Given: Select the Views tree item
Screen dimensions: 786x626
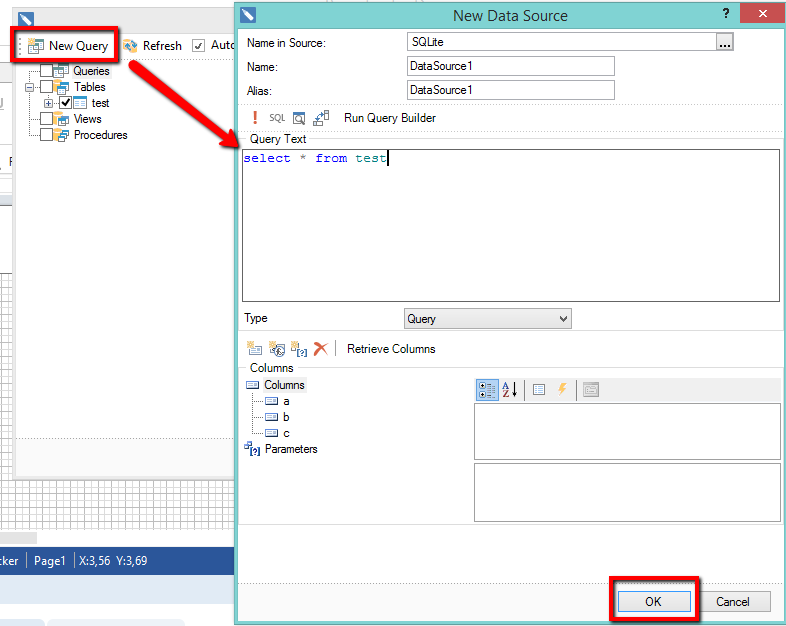Looking at the screenshot, I should (x=88, y=119).
